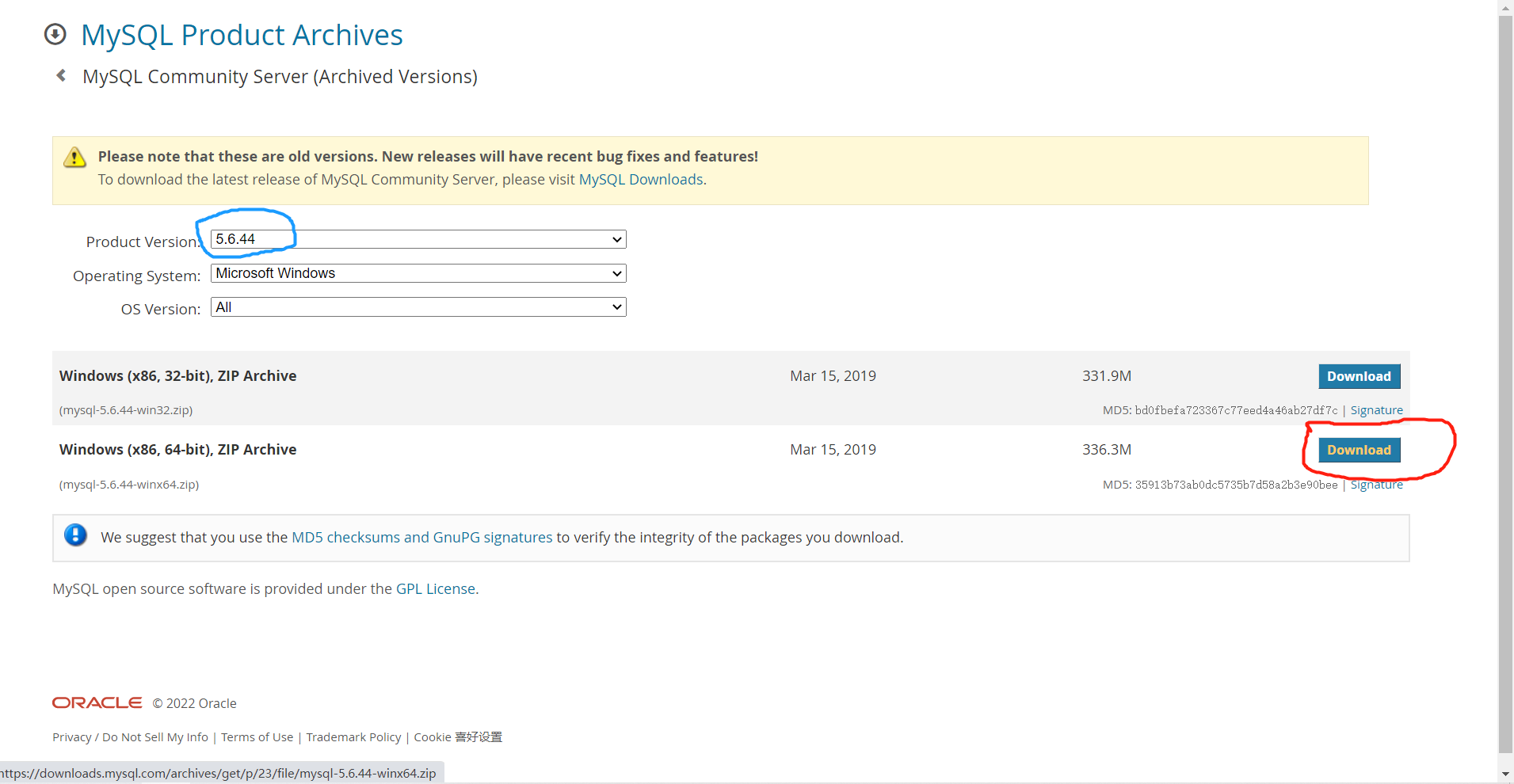Open Signature link for win32 zip
The width and height of the screenshot is (1514, 784).
(x=1376, y=410)
